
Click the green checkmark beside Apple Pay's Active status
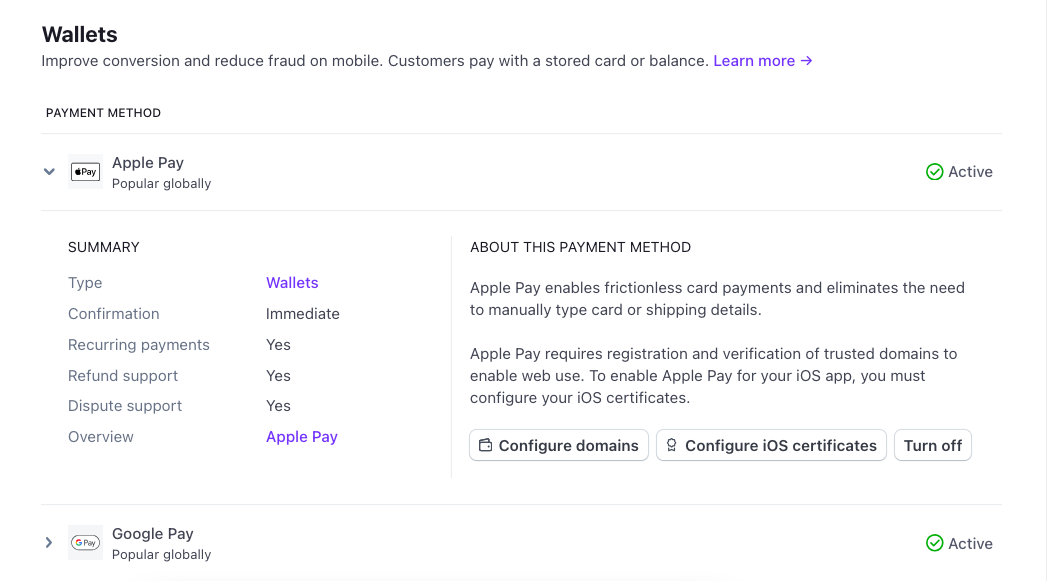point(934,172)
